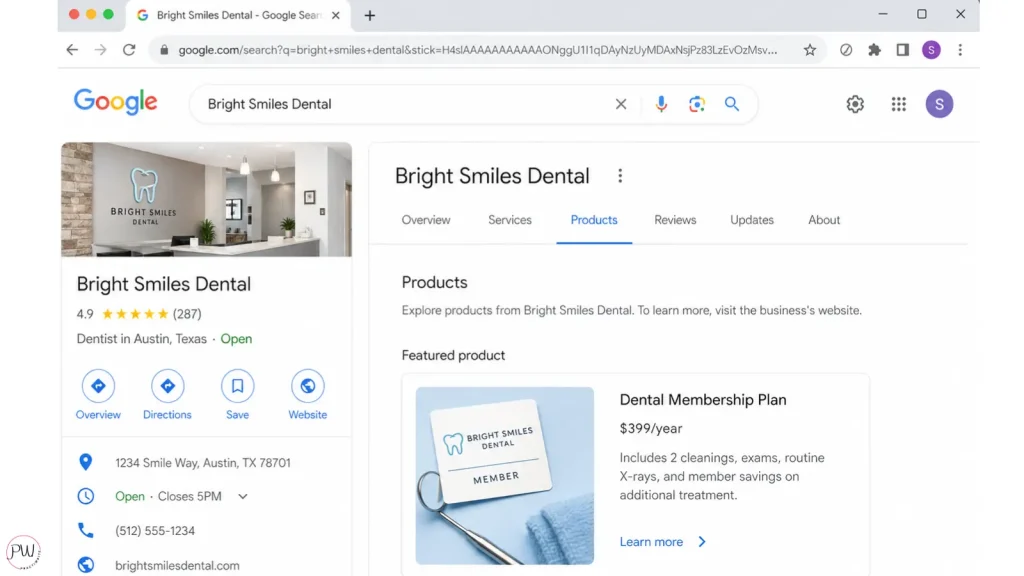The height and width of the screenshot is (576, 1024).
Task: Reload the page using refresh button
Action: tap(129, 50)
